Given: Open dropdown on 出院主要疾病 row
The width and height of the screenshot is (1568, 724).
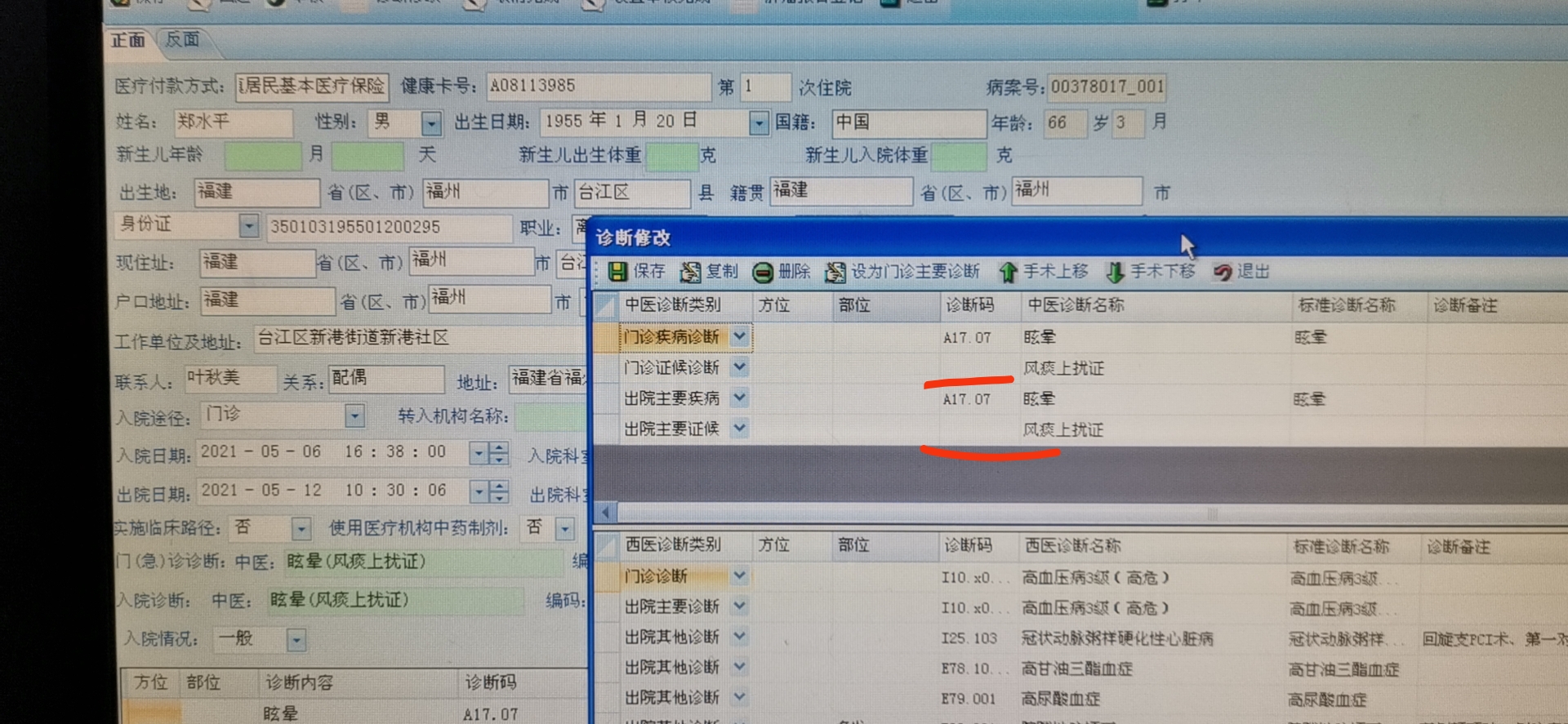Looking at the screenshot, I should (x=740, y=398).
